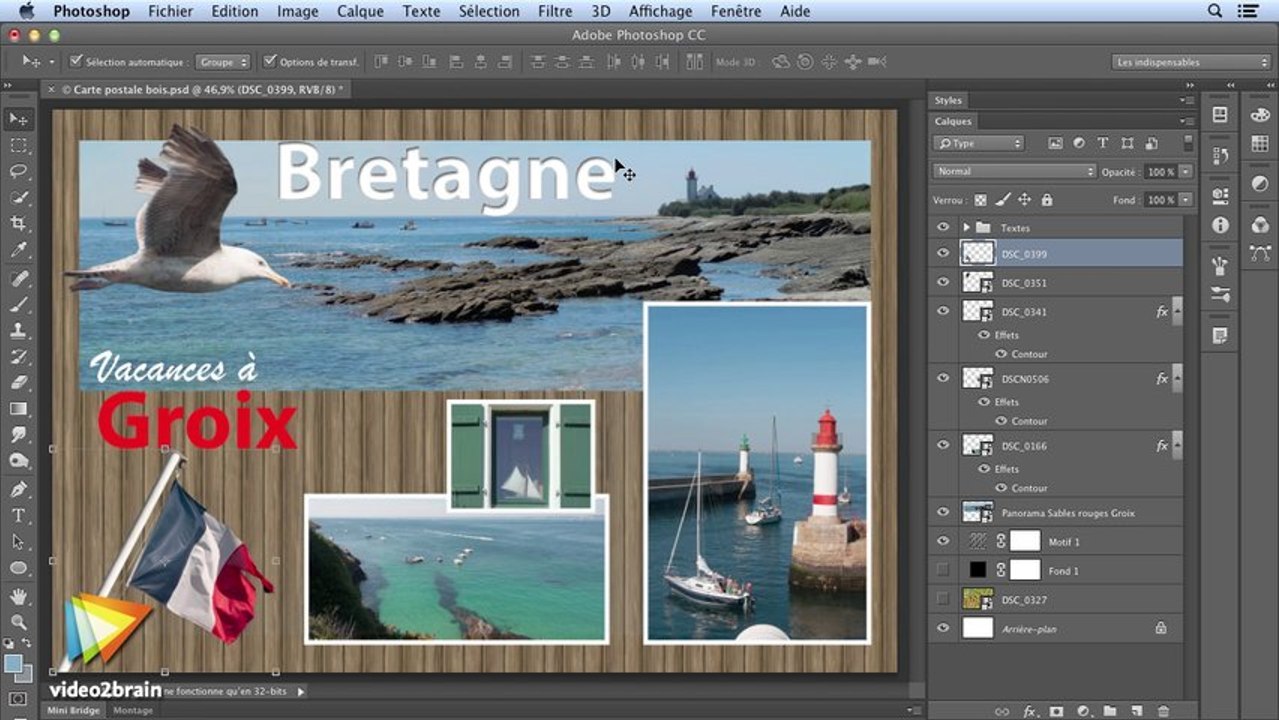Click the Delete layer trash icon
Image resolution: width=1279 pixels, height=720 pixels.
[x=1163, y=711]
